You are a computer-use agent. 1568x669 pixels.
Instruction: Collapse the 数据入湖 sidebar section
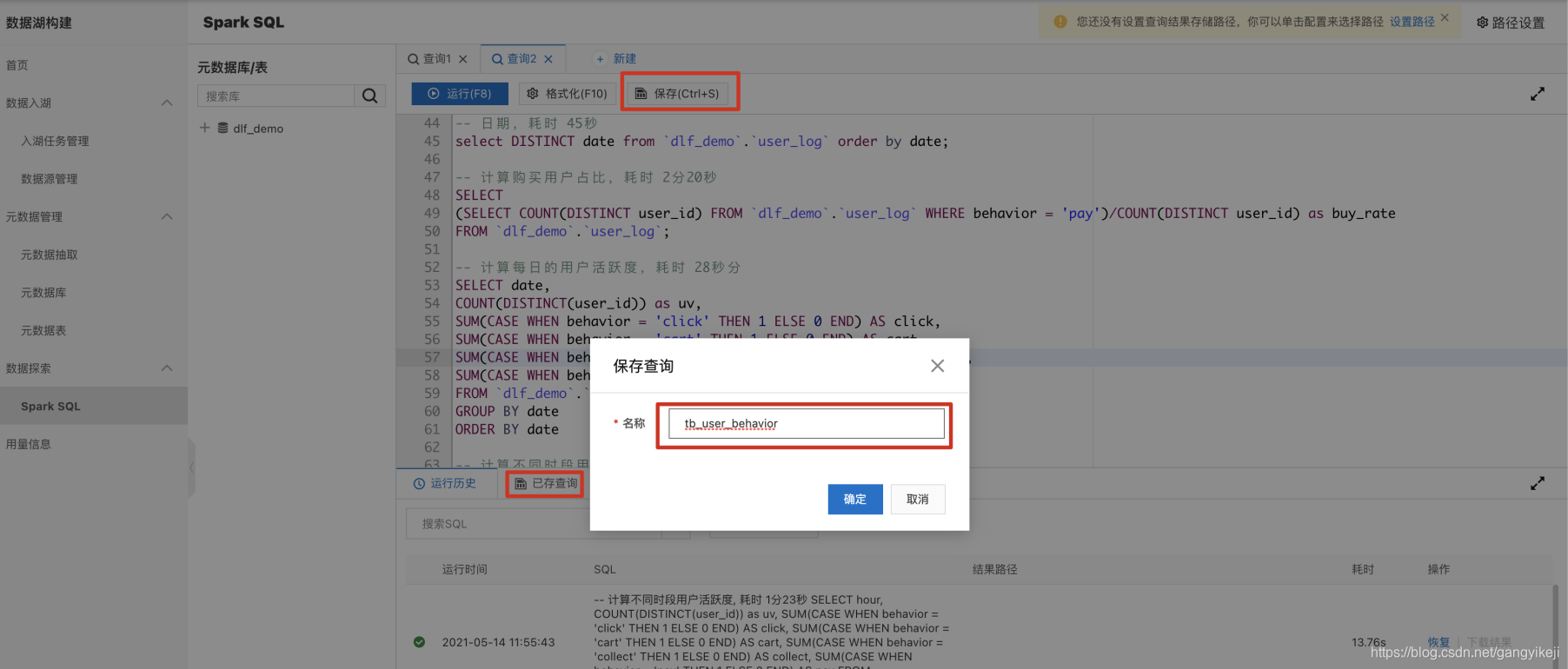(x=167, y=103)
